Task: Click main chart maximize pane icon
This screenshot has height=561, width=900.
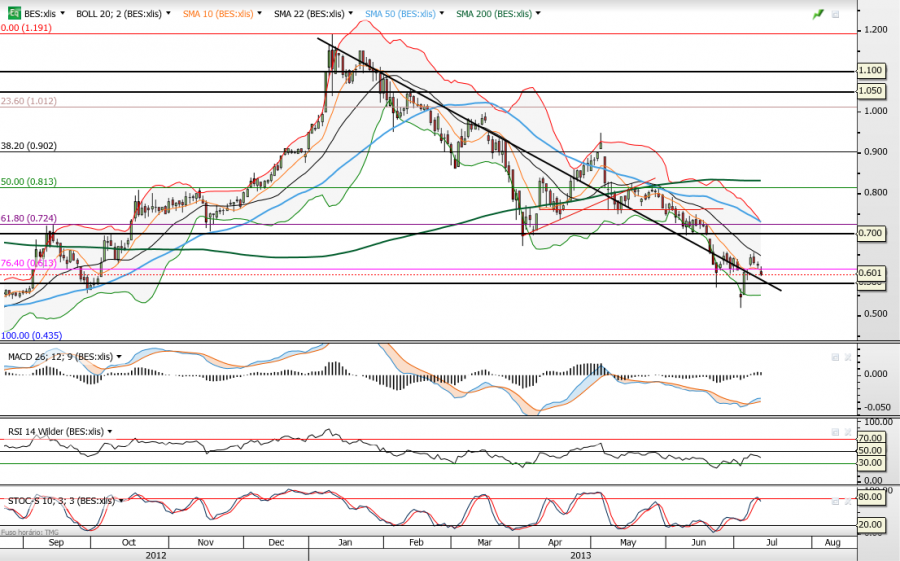Action: [836, 14]
